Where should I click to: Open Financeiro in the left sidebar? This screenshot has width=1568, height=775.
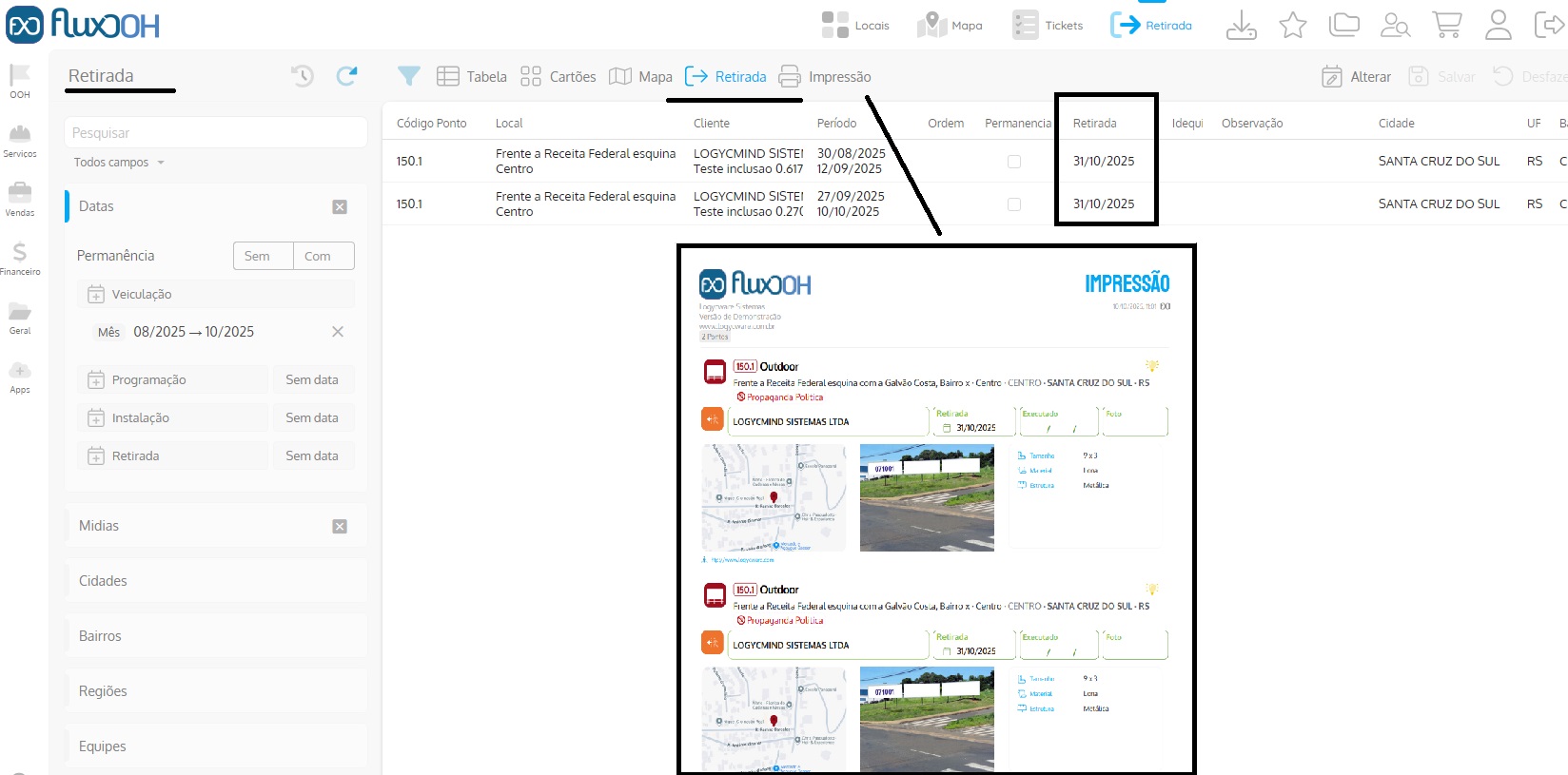point(20,259)
